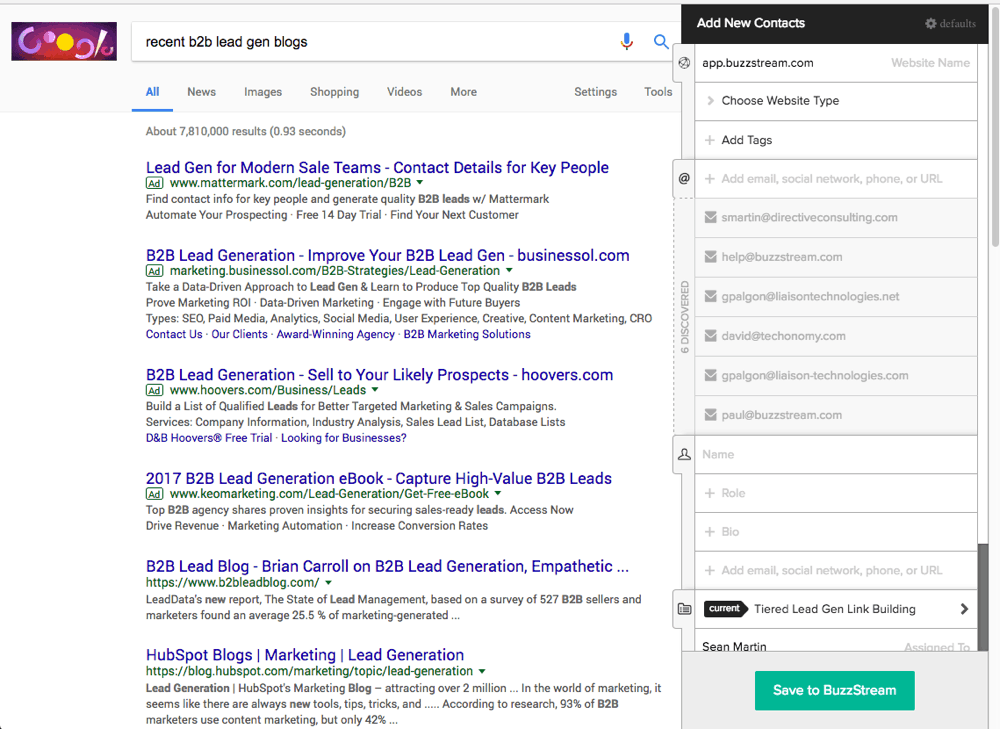Click the website globe section icon
Image resolution: width=1000 pixels, height=729 pixels.
click(x=684, y=63)
